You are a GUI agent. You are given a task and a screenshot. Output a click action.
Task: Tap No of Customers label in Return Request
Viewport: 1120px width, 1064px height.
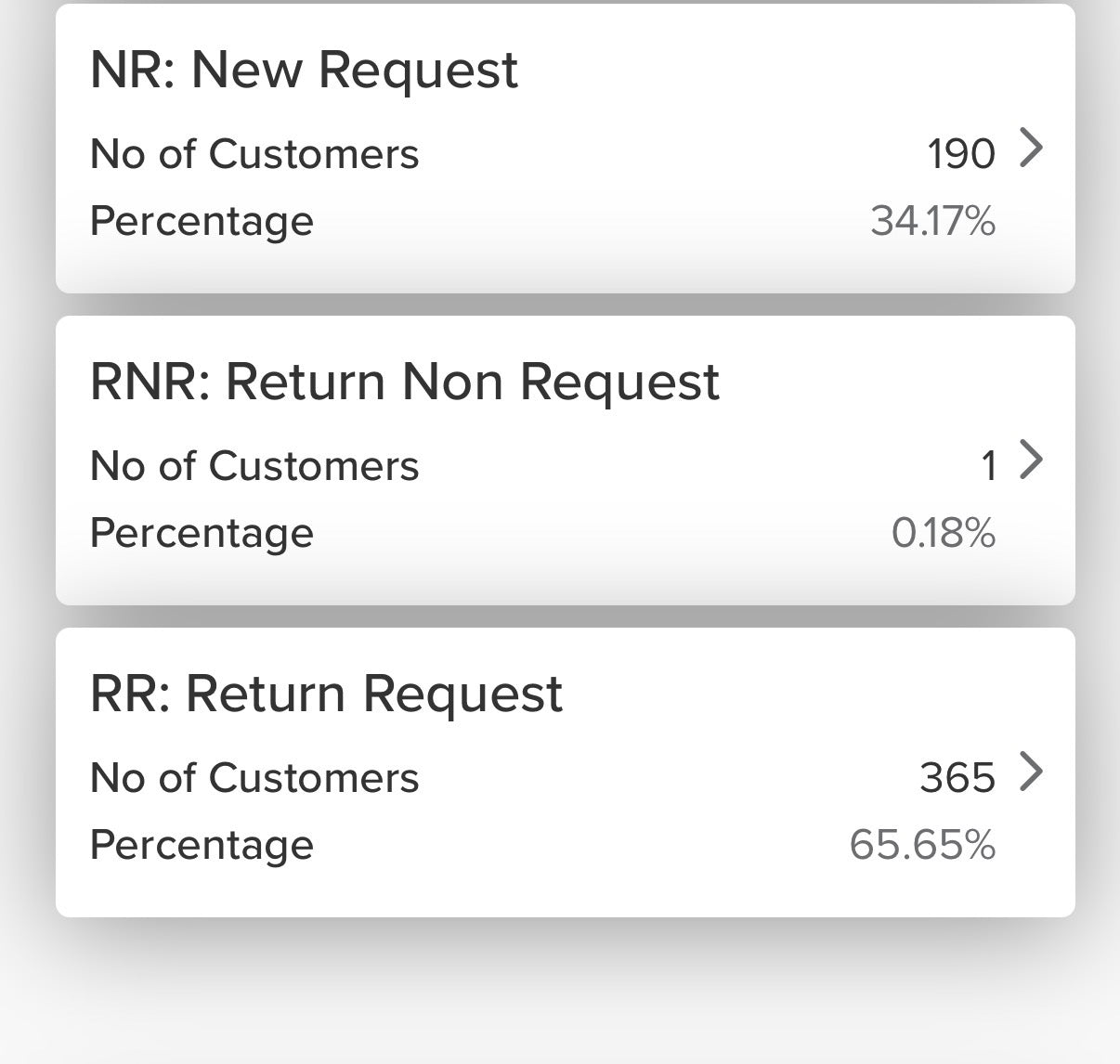(254, 778)
